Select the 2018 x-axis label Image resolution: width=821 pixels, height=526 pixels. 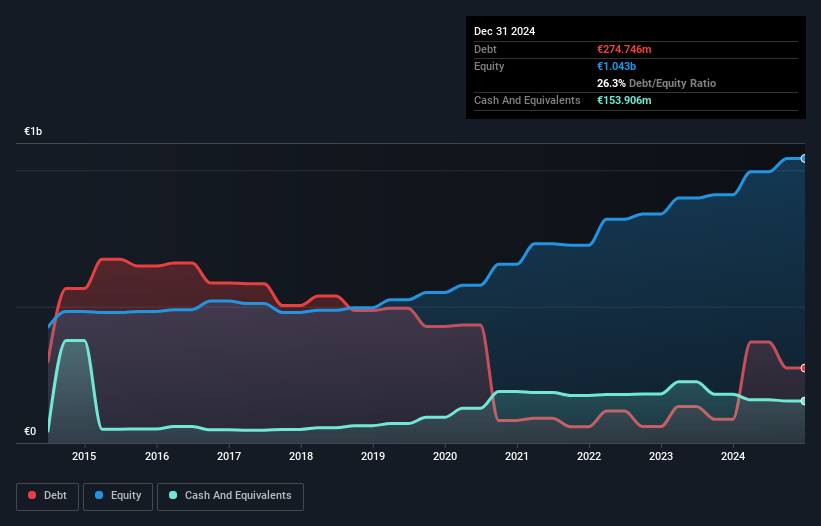pyautogui.click(x=301, y=456)
